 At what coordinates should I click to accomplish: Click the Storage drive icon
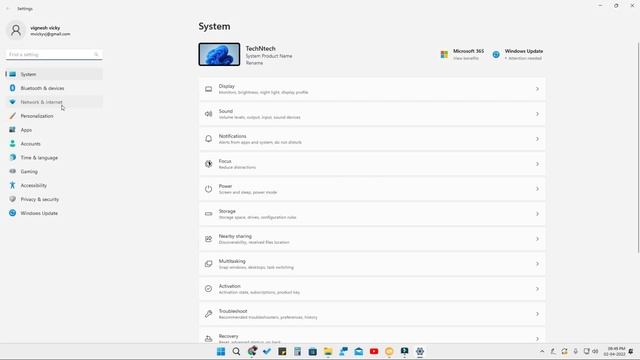(209, 214)
